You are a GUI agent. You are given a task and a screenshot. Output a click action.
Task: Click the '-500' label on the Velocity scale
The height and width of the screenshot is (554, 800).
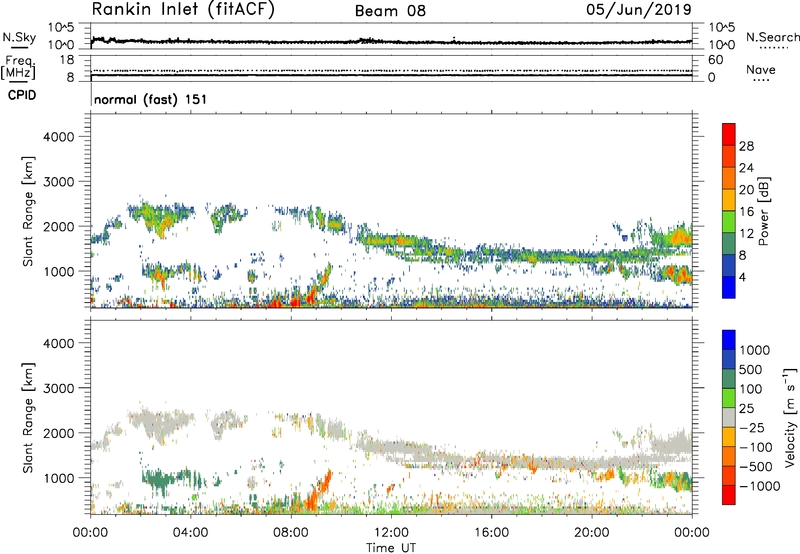coord(758,467)
